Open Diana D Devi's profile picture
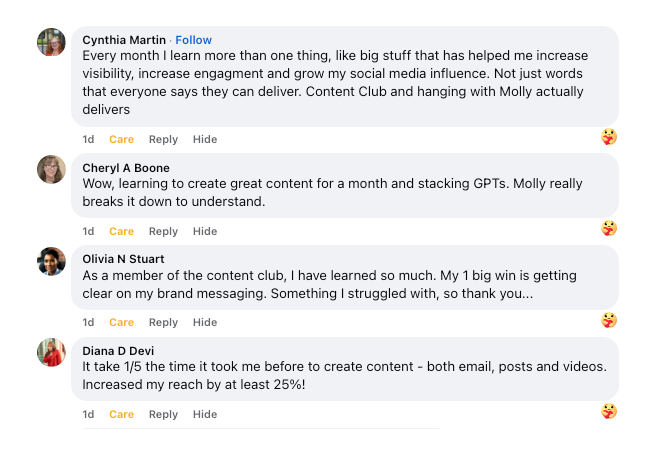 tap(51, 352)
